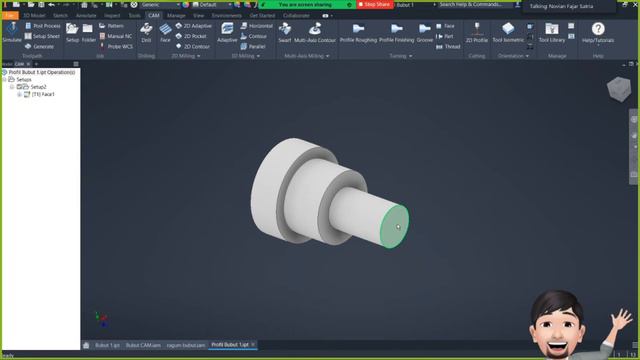Insert a Manual NC operation
This screenshot has width=640, height=360.
pos(116,36)
